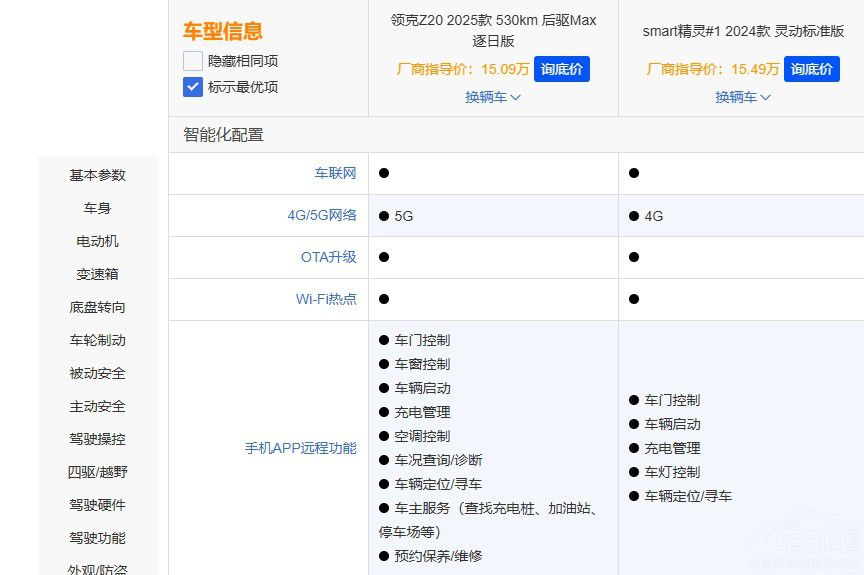Uncheck the 标示最优项 checkbox
This screenshot has width=864, height=575.
193,87
